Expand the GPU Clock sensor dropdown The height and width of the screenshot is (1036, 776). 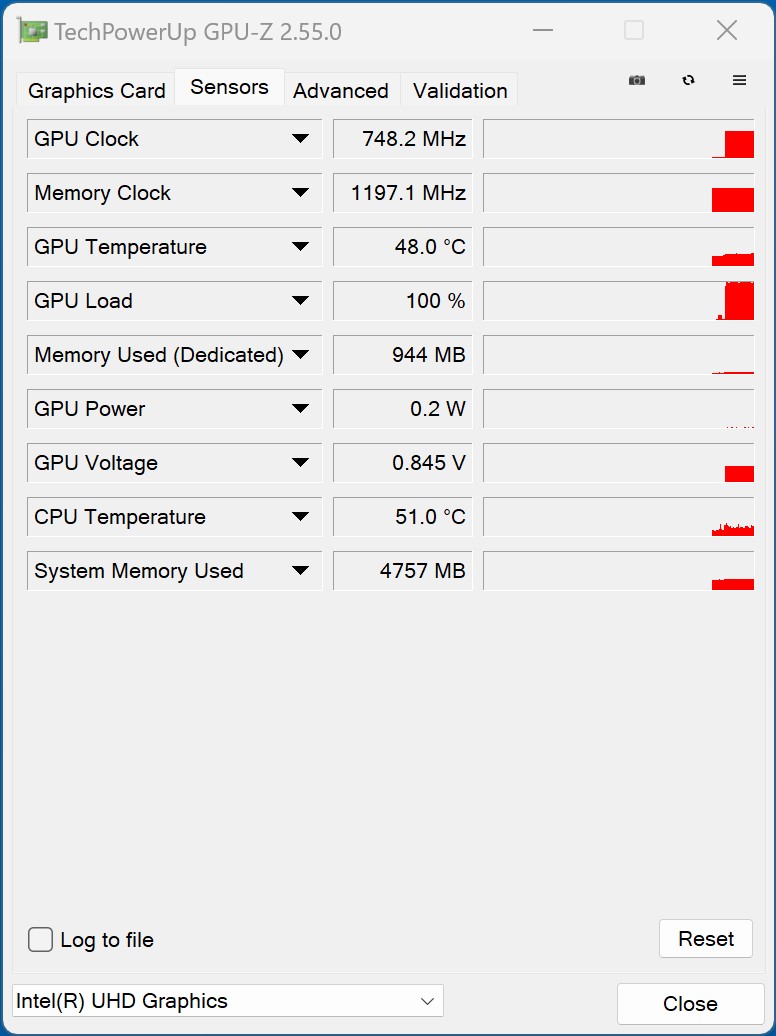300,139
